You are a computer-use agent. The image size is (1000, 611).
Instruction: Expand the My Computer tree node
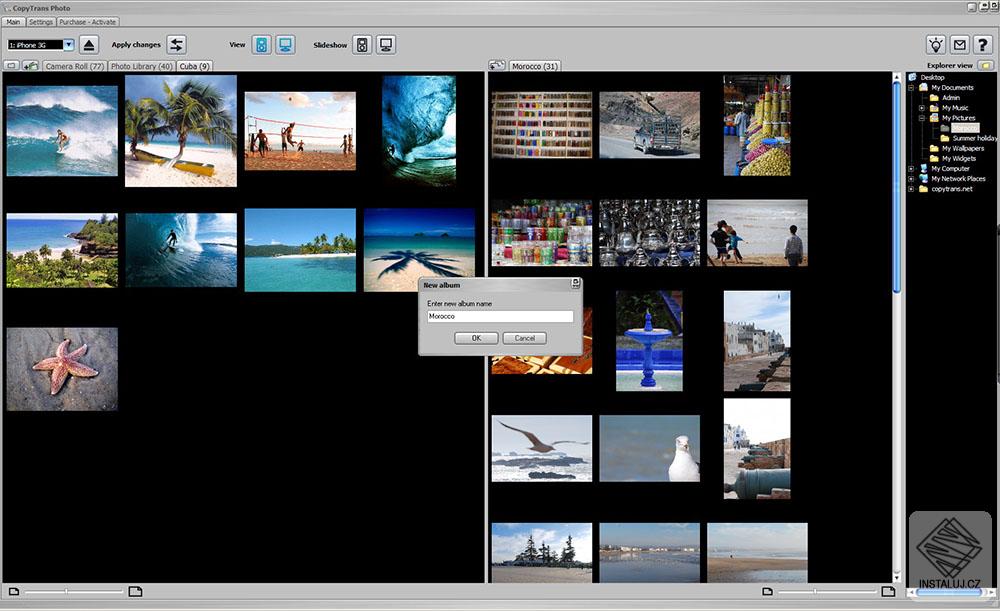[x=911, y=169]
